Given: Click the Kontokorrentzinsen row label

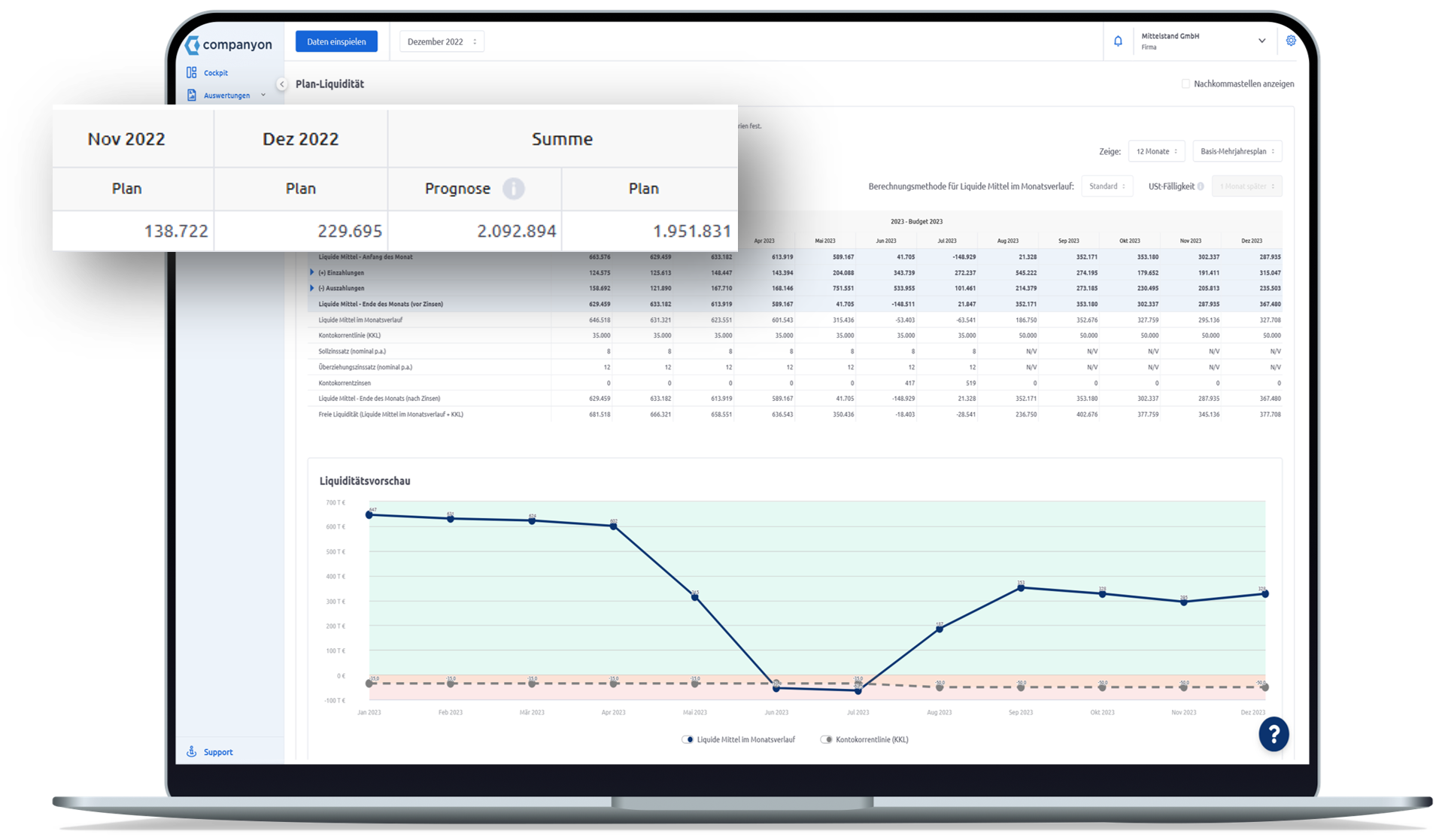Looking at the screenshot, I should tap(345, 383).
